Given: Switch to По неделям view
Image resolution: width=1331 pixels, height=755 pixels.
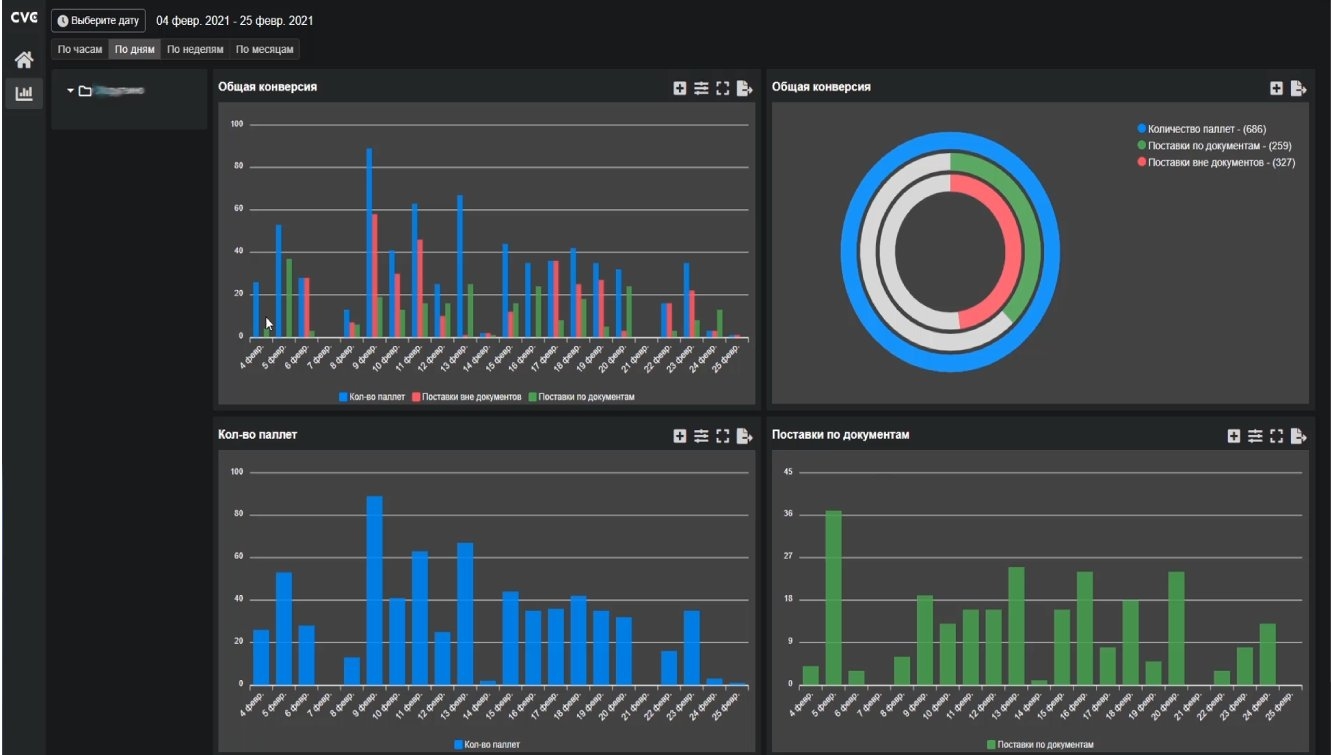Looking at the screenshot, I should (x=194, y=49).
